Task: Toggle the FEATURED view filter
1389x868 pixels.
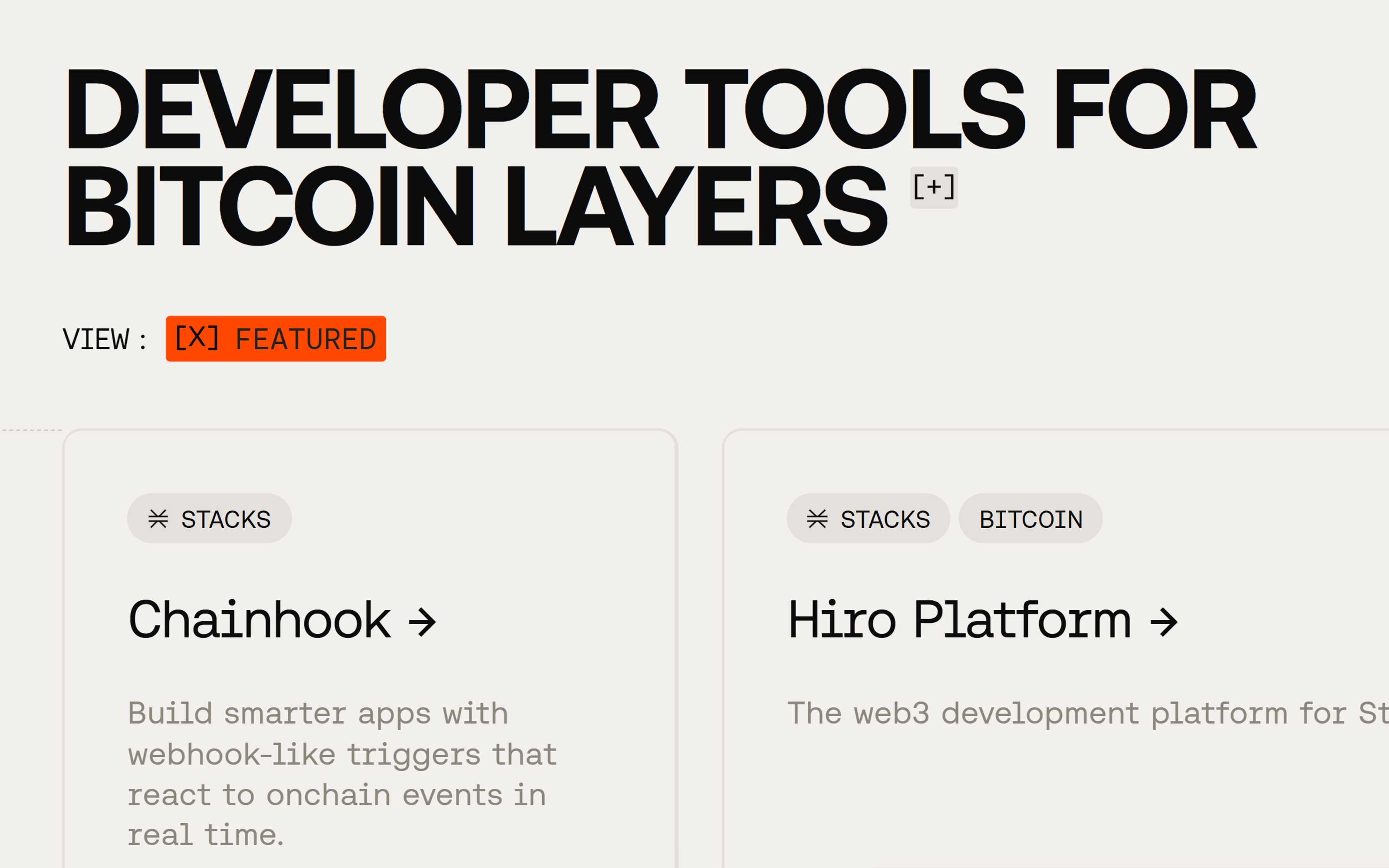Action: pos(276,339)
